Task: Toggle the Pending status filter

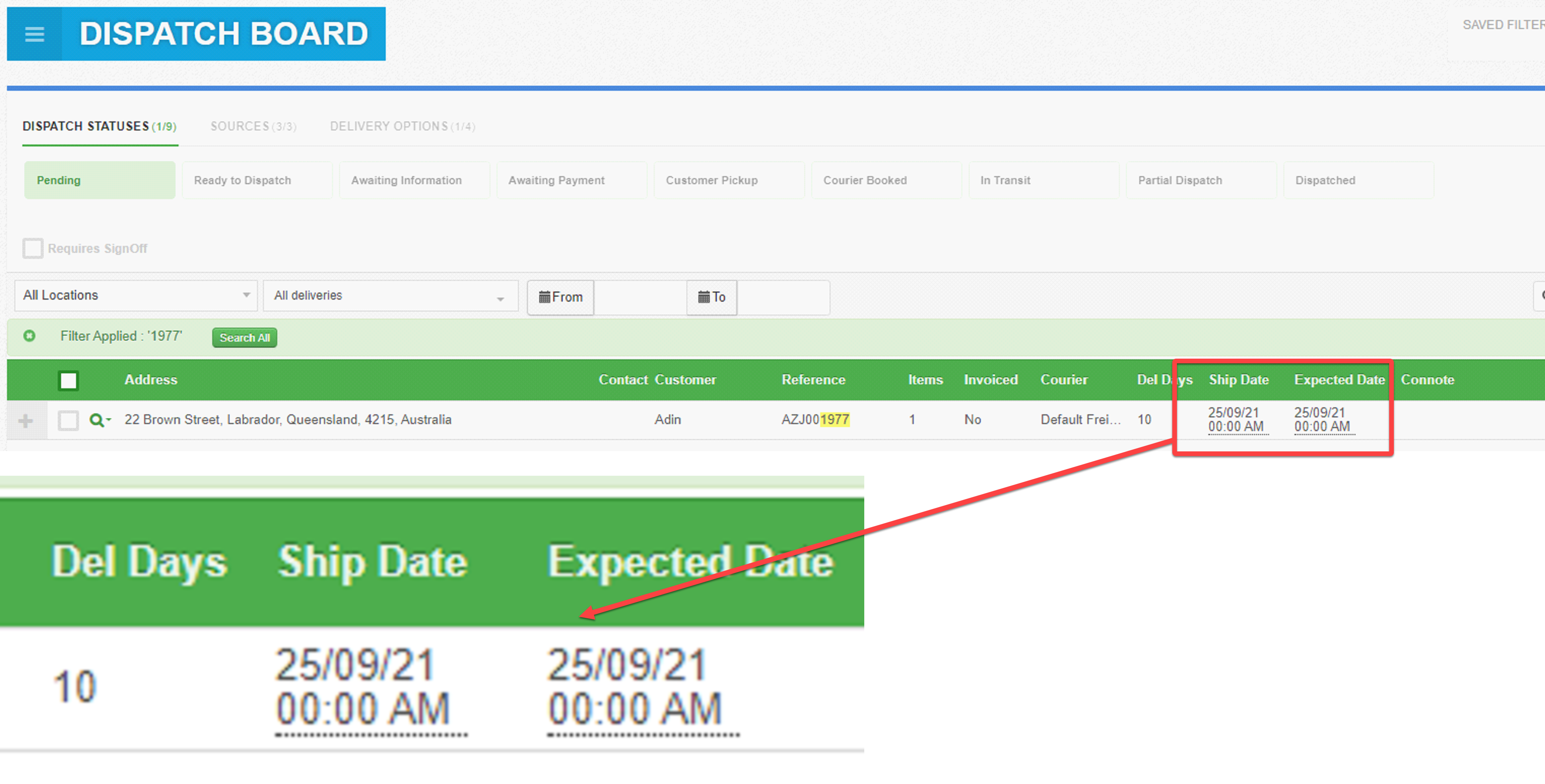Action: (x=99, y=180)
